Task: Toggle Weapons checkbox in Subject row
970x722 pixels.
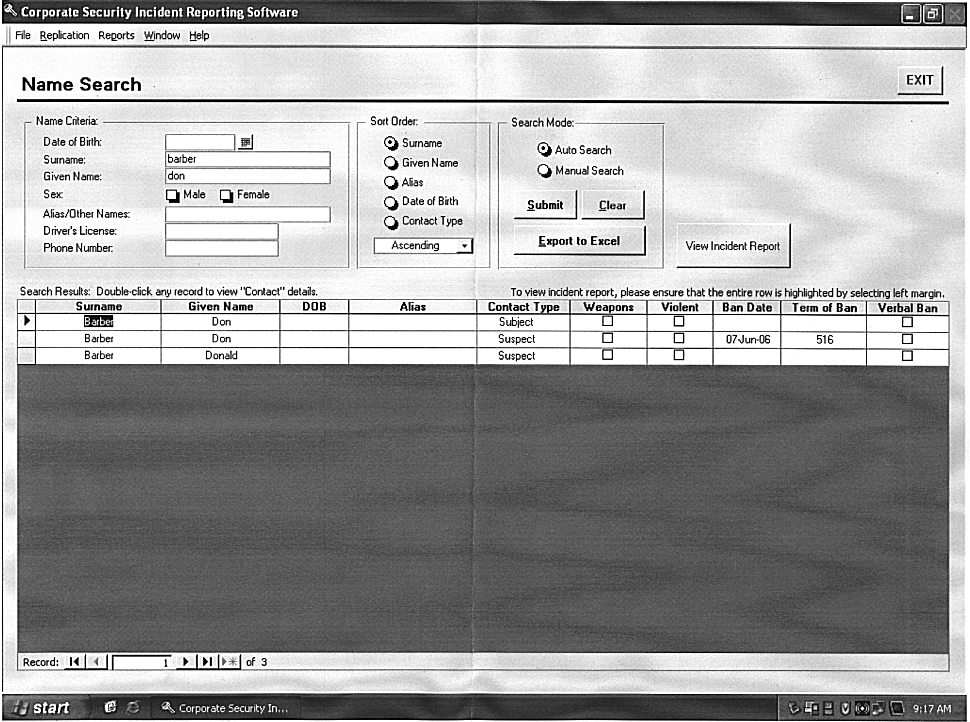Action: [x=607, y=321]
